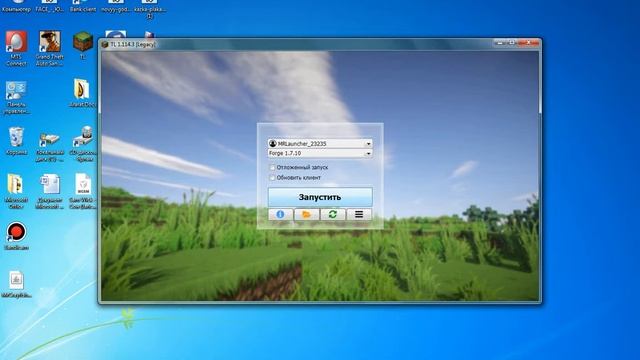Select the red-circle Bandicam desktop icon
Viewport: 640px width, 360px height.
(16, 235)
